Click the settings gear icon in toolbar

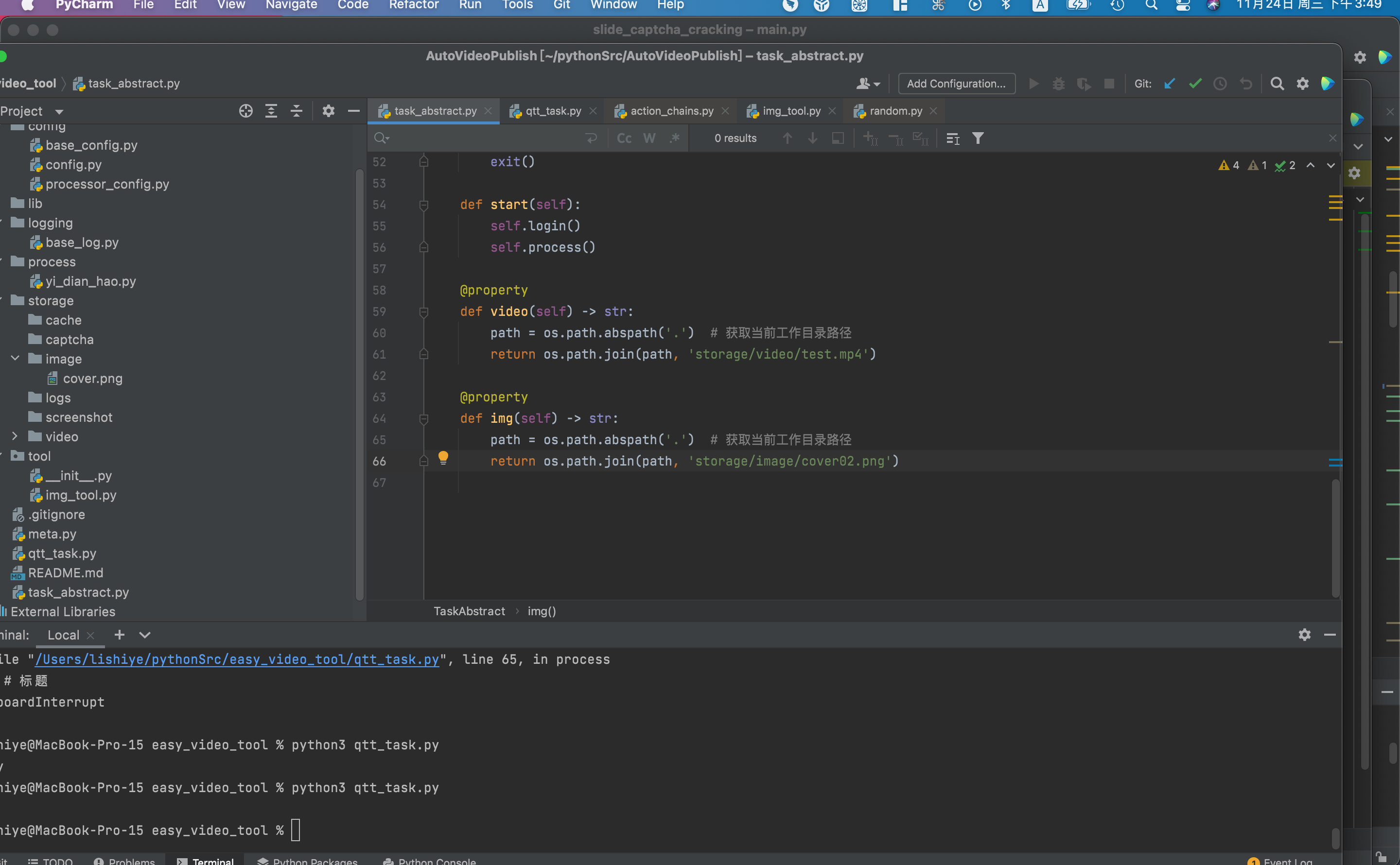(x=1303, y=83)
